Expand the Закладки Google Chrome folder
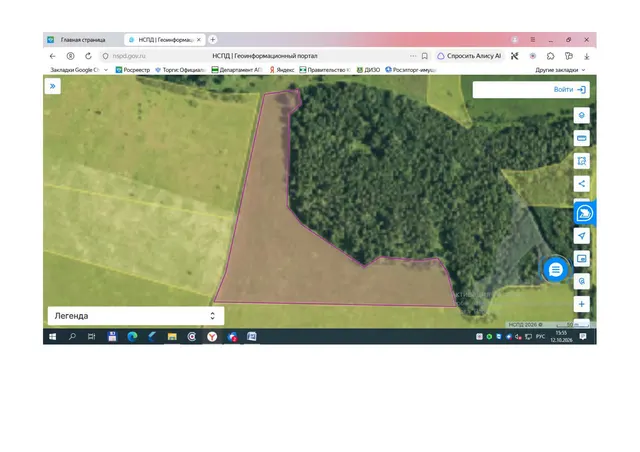Viewport: 640px width, 452px height. (79, 70)
